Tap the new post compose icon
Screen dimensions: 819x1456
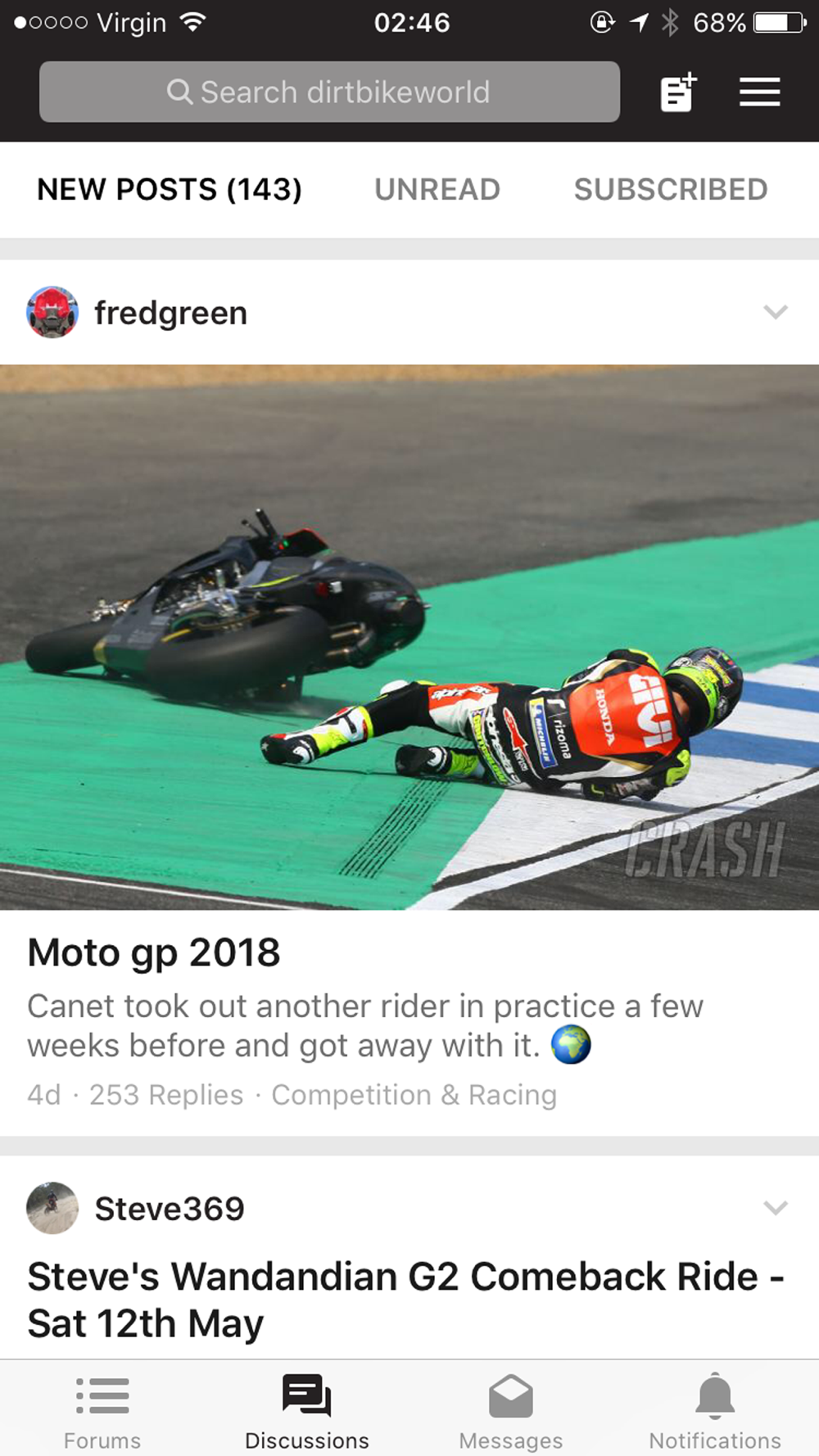click(x=678, y=92)
